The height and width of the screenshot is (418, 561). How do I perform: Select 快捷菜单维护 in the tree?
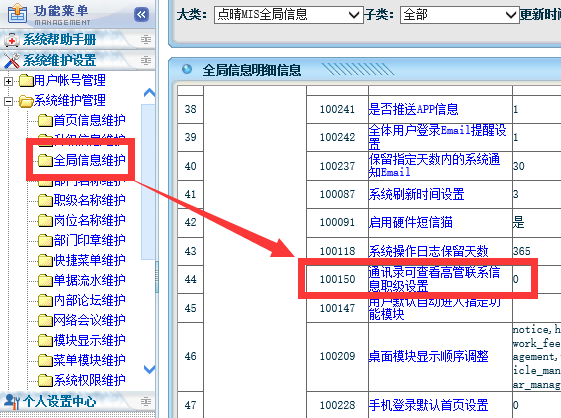point(89,260)
